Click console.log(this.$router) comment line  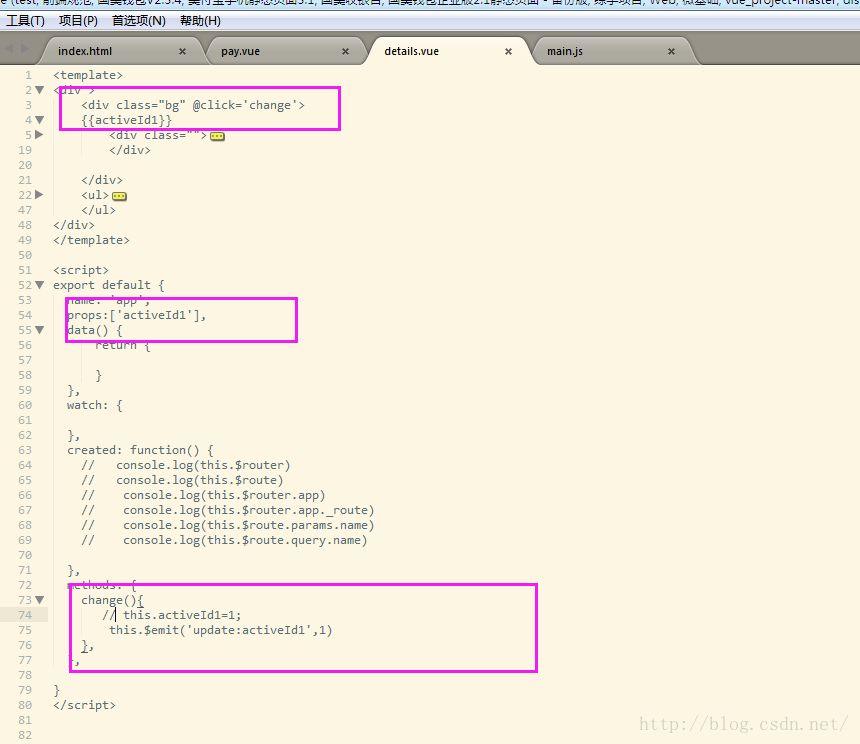[186, 465]
